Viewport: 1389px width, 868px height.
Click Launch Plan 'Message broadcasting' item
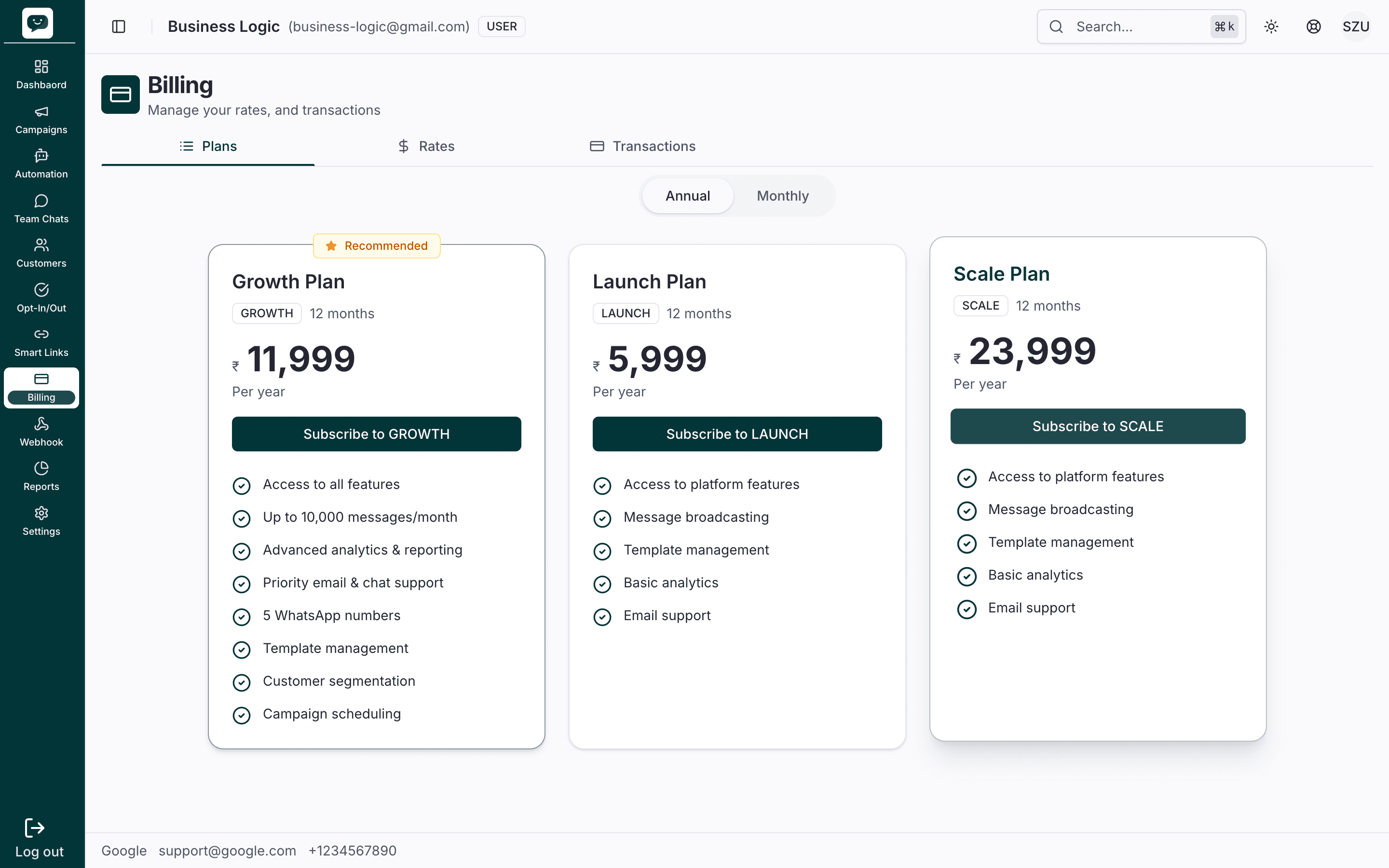[696, 517]
